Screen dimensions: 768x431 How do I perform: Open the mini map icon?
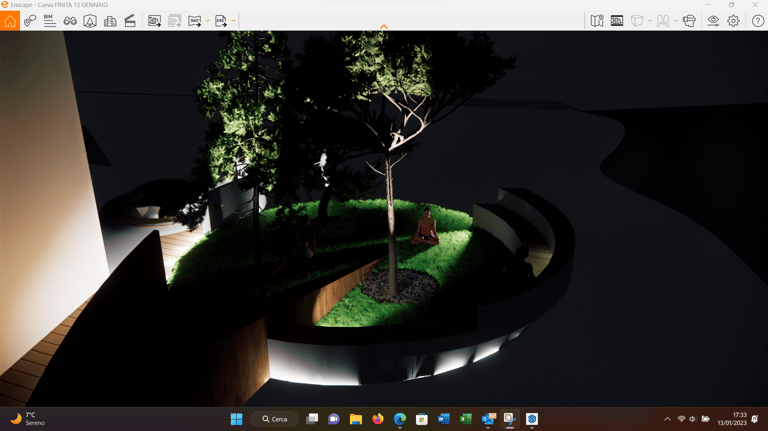(x=597, y=21)
